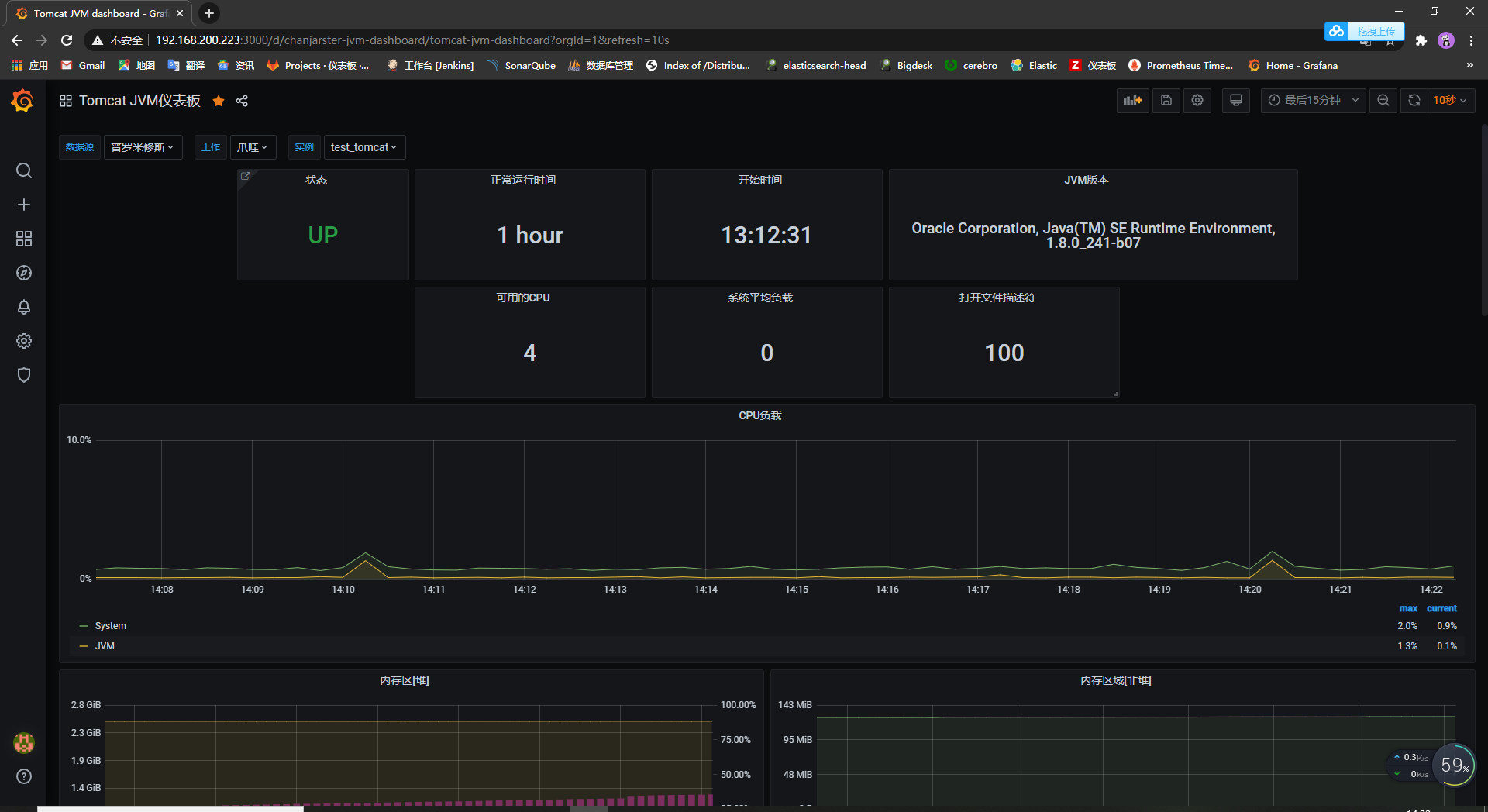
Task: Open the Dashboards grid icon in sidebar
Action: (x=24, y=239)
